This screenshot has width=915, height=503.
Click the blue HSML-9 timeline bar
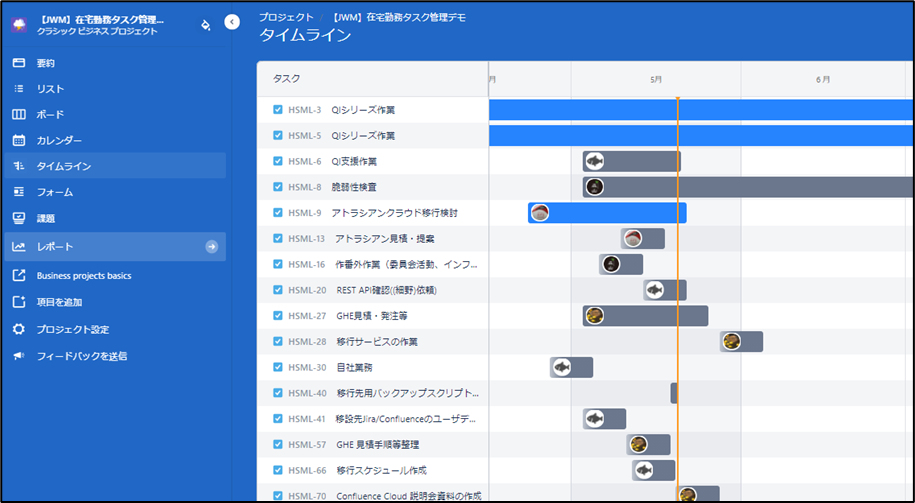(x=620, y=212)
